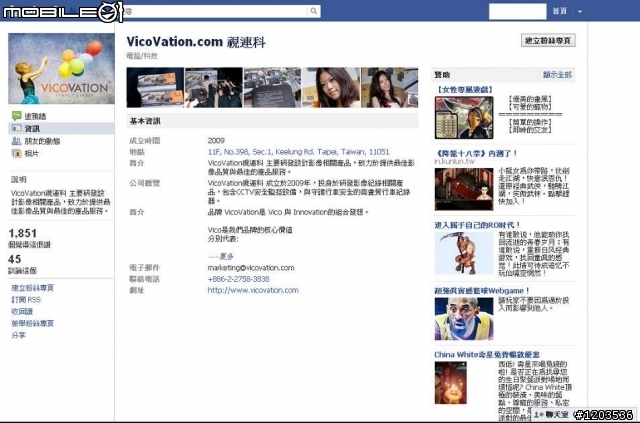
Task: Click the 1,851 likes count
Action: click(x=23, y=233)
